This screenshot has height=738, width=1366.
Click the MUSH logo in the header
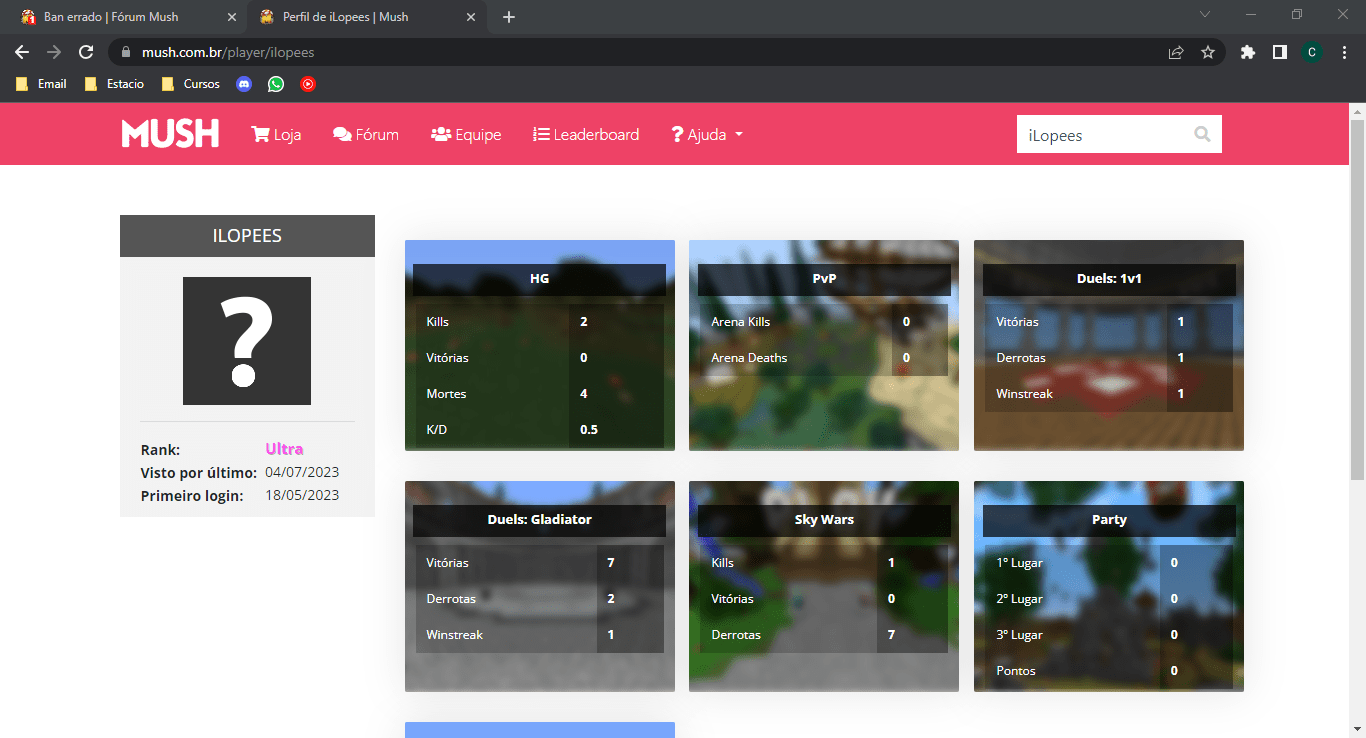pyautogui.click(x=170, y=134)
